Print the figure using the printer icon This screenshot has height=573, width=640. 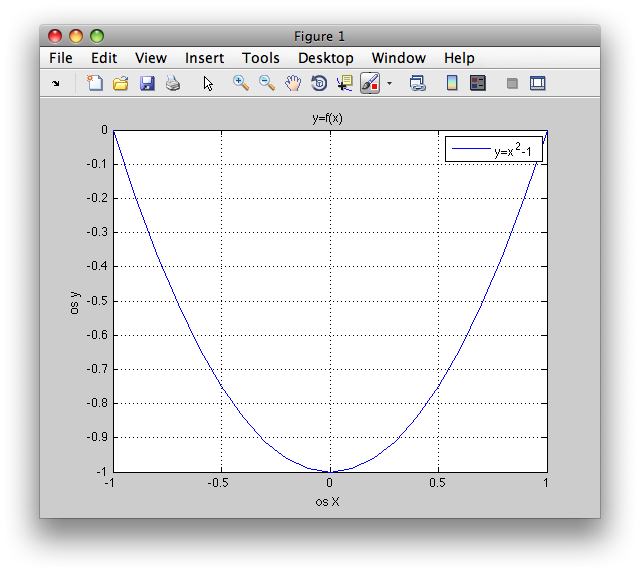pyautogui.click(x=173, y=83)
